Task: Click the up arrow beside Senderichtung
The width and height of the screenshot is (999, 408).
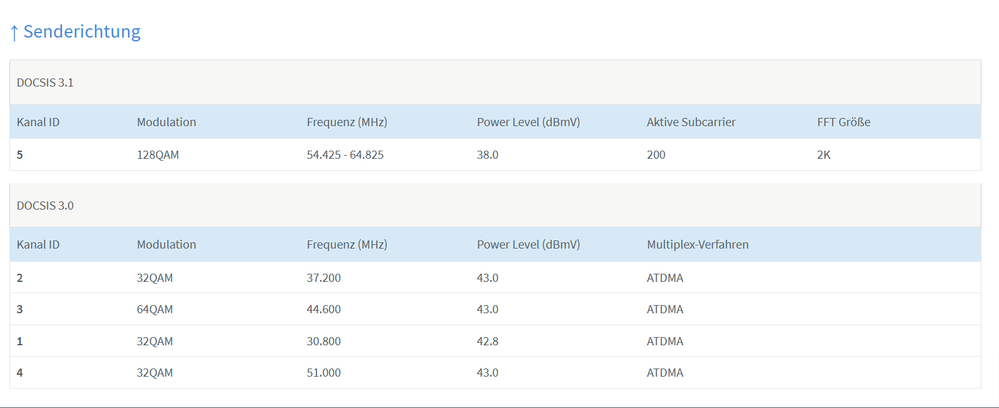Action: pyautogui.click(x=14, y=32)
